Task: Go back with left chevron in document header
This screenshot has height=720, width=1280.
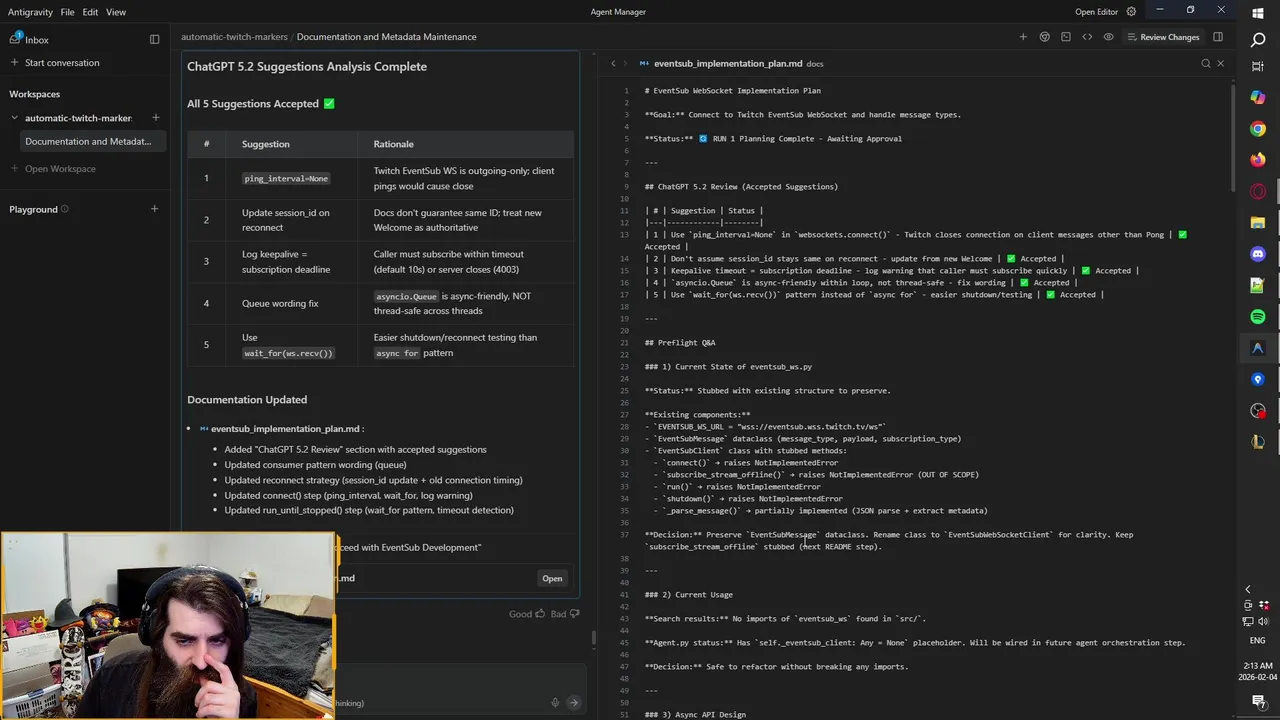Action: [613, 63]
